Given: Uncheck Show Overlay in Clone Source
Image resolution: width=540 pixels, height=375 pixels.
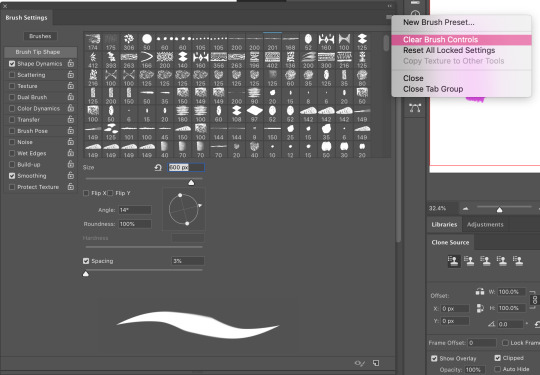Looking at the screenshot, I should tap(434, 358).
